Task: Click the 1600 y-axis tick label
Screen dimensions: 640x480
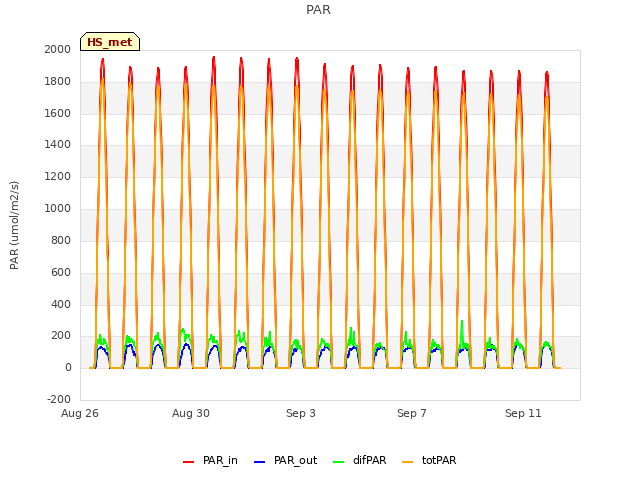Action: (58, 113)
